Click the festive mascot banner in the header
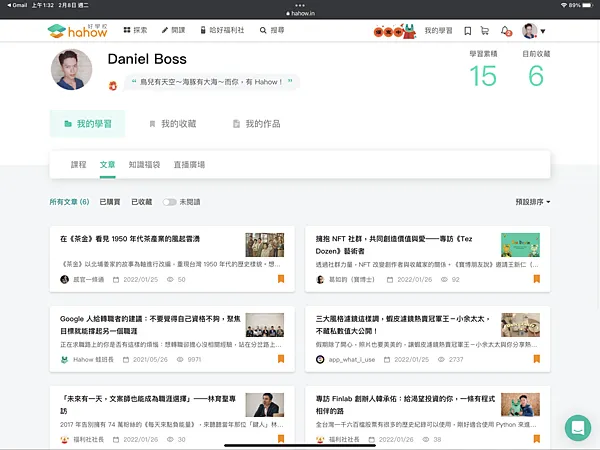This screenshot has width=600, height=450. (x=395, y=31)
